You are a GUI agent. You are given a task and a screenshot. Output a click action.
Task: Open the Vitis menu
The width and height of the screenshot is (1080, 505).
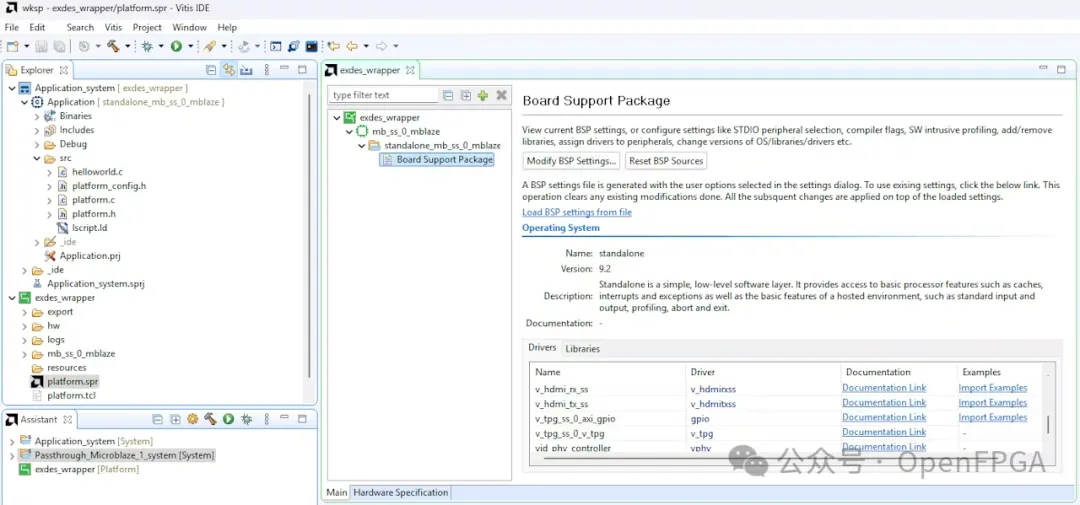(x=113, y=28)
